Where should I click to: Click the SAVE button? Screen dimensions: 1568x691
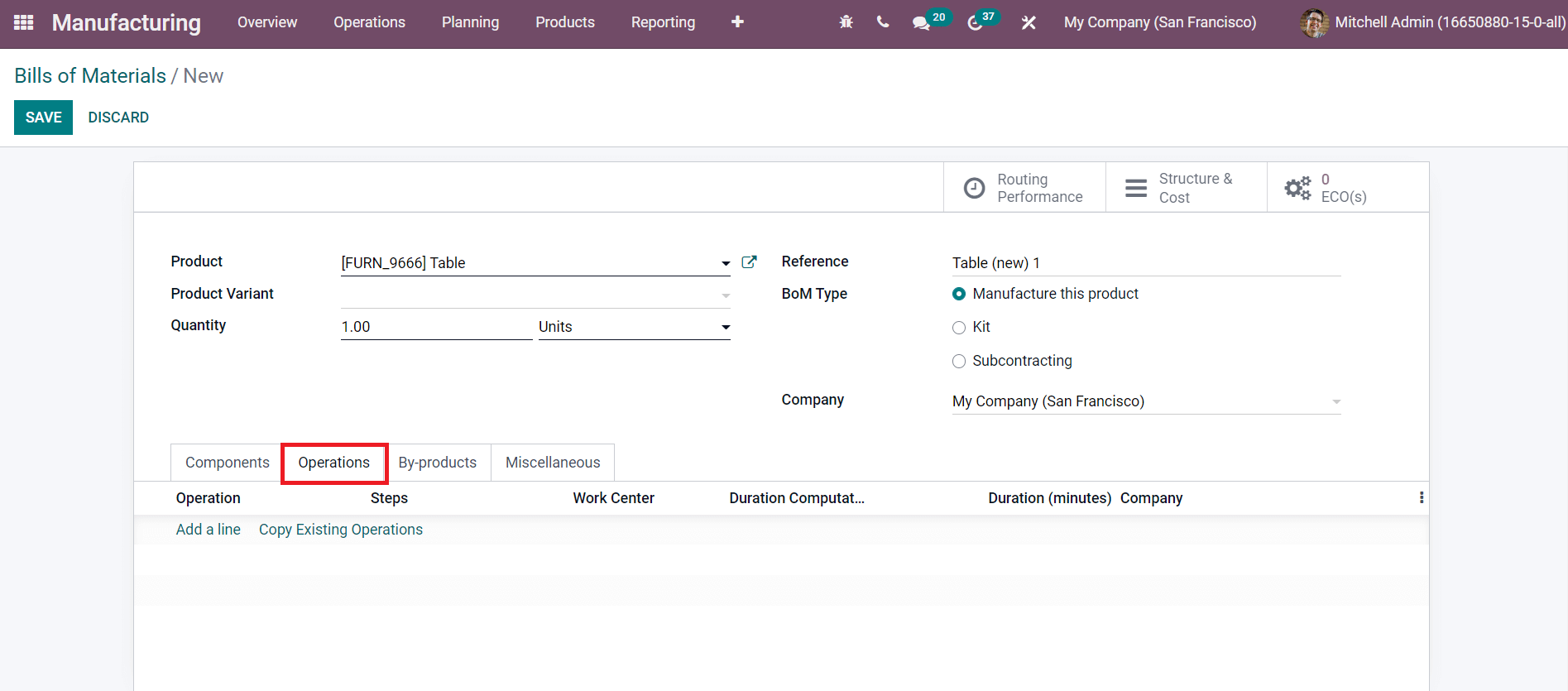tap(43, 118)
